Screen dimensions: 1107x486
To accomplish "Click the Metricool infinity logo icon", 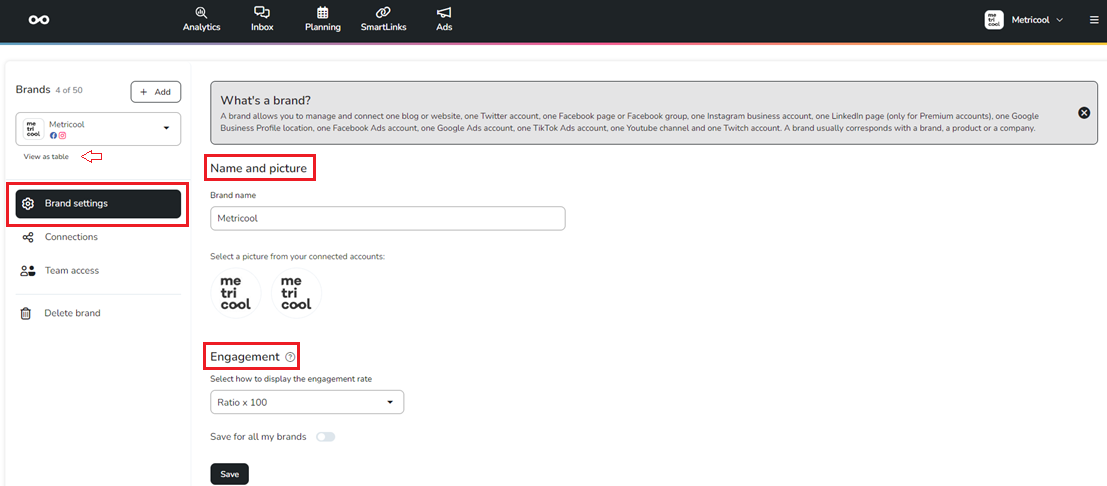I will click(39, 20).
